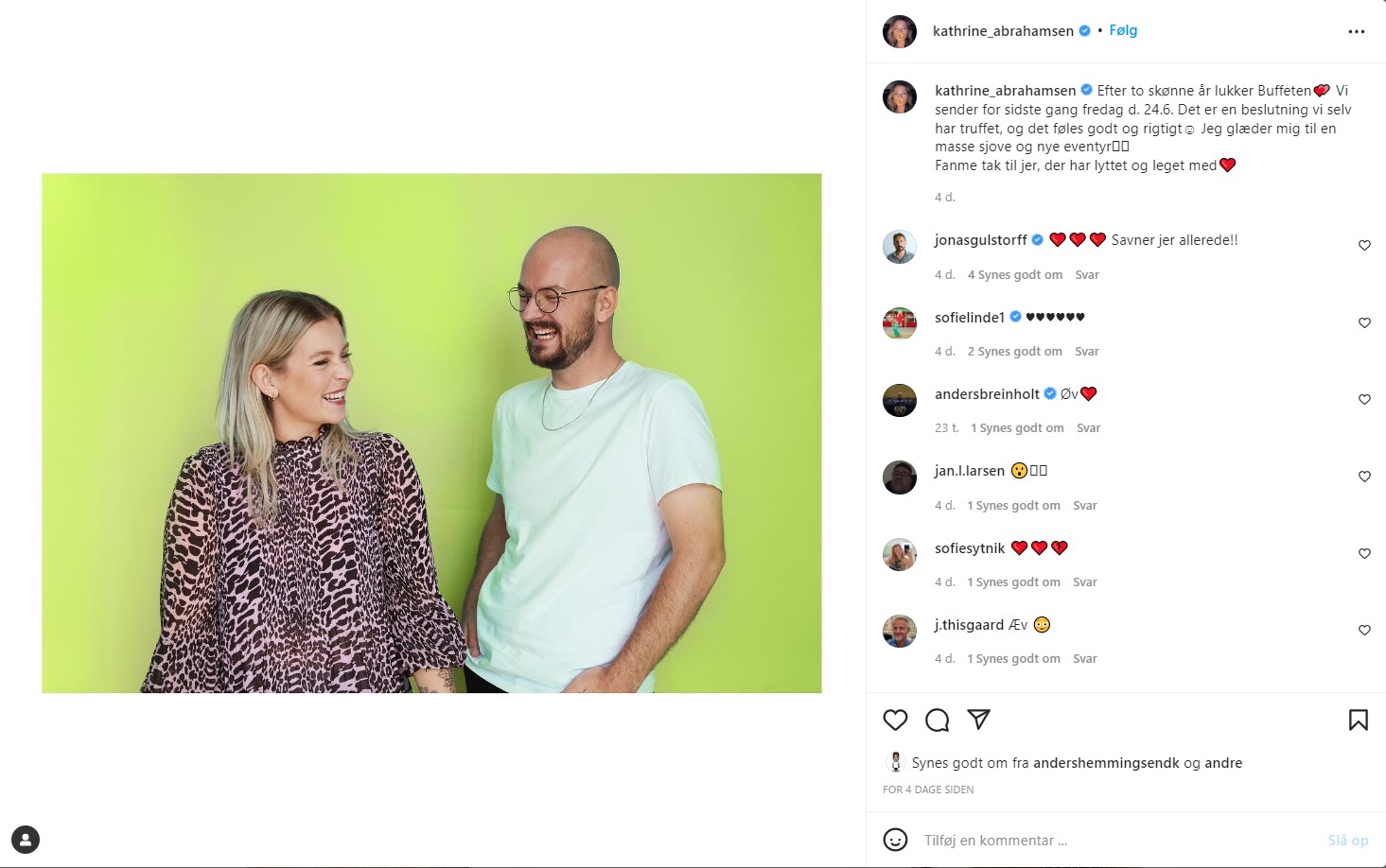The height and width of the screenshot is (868, 1386).
Task: Follow kathrine_abrahamsen via Følg link
Action: [1123, 30]
